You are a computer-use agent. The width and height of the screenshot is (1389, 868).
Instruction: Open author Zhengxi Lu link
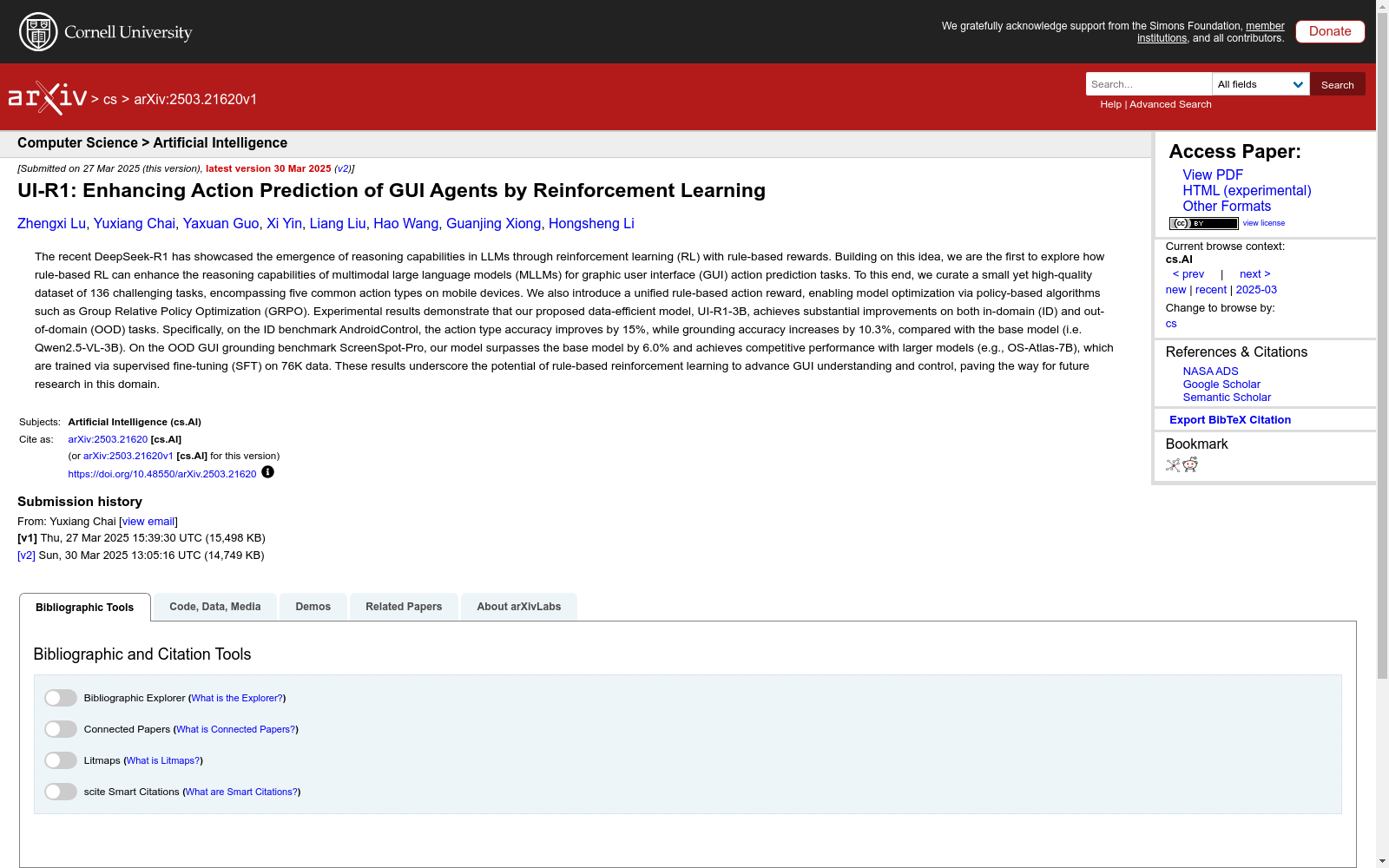pos(51,223)
